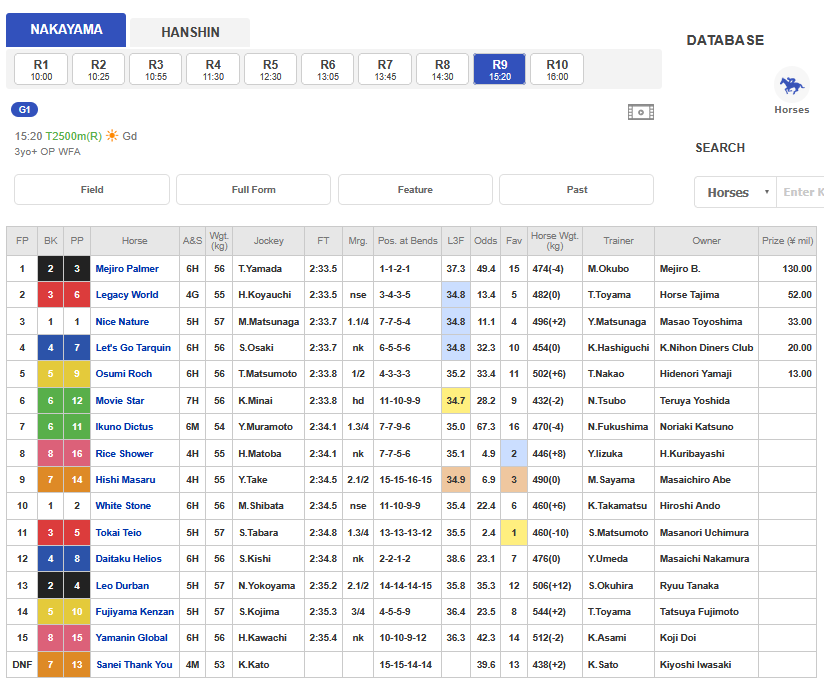Click the G1 grade badge

click(24, 110)
